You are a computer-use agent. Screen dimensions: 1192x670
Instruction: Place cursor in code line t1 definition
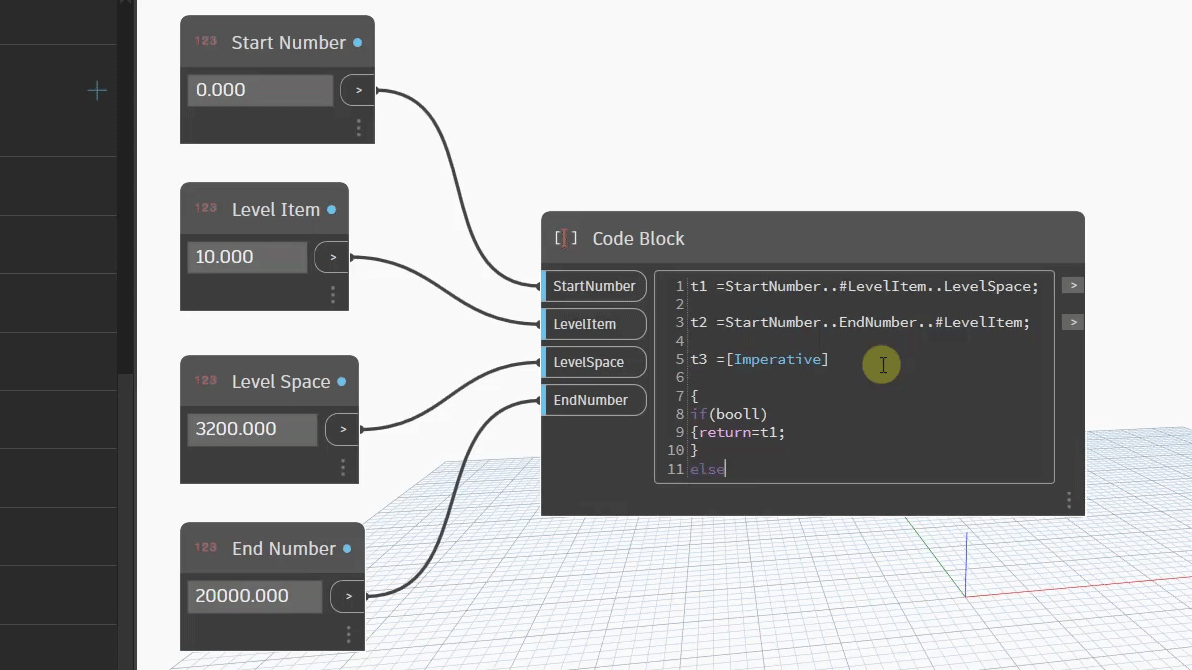click(x=864, y=286)
